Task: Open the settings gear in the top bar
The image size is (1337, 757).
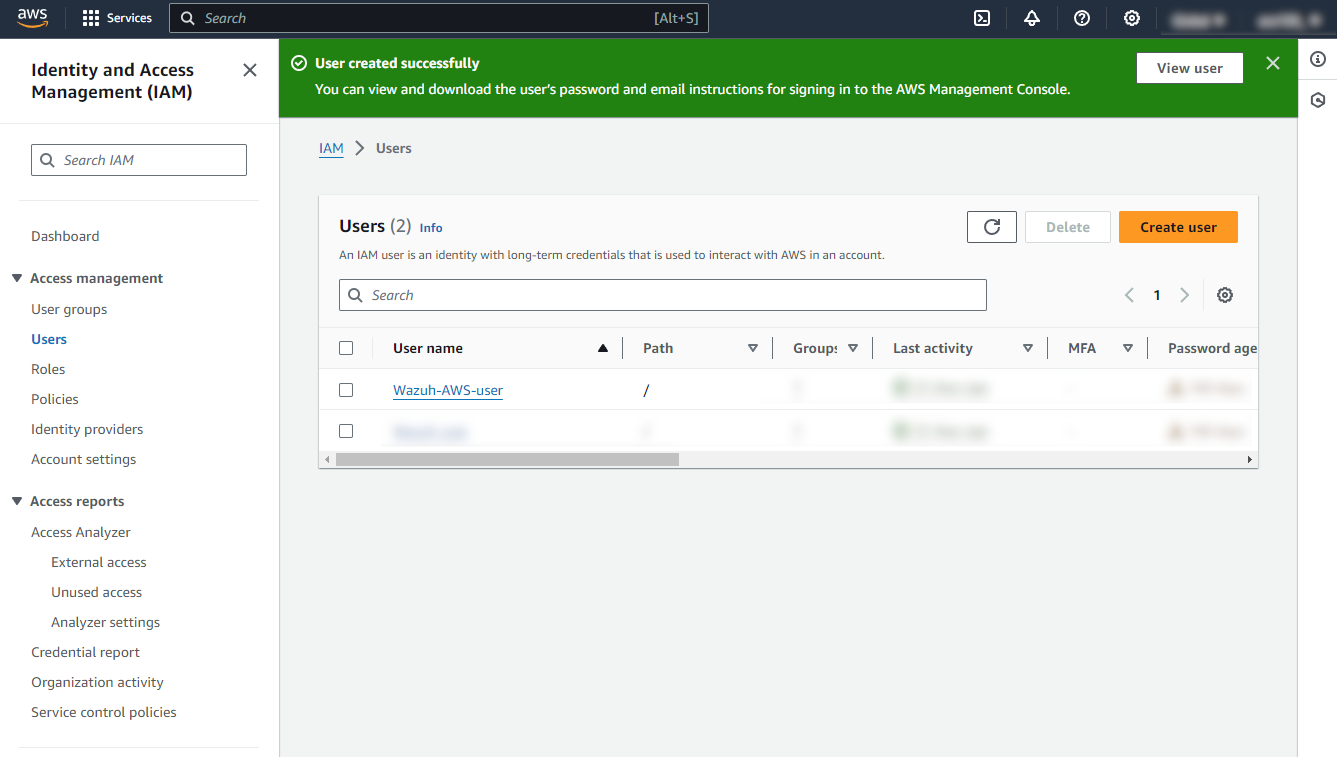Action: click(x=1131, y=18)
